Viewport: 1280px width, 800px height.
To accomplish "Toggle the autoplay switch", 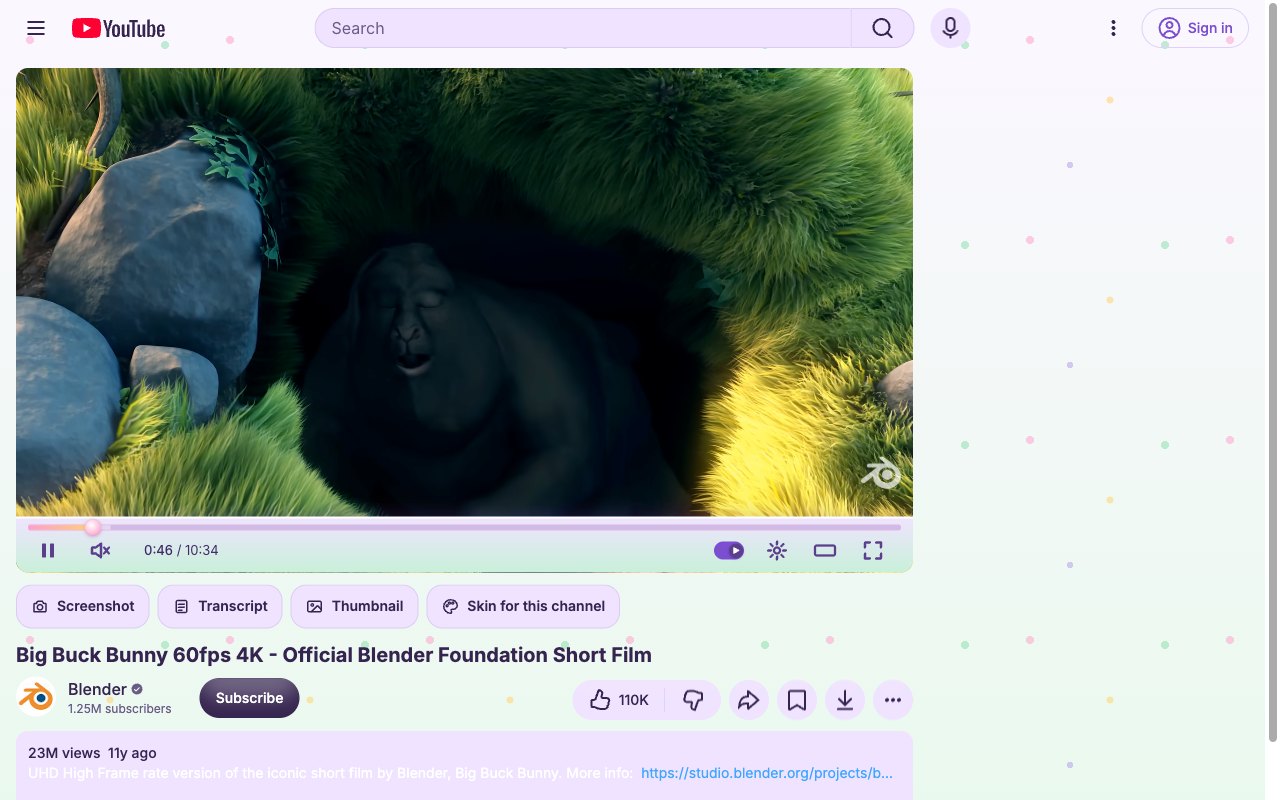I will click(x=729, y=550).
